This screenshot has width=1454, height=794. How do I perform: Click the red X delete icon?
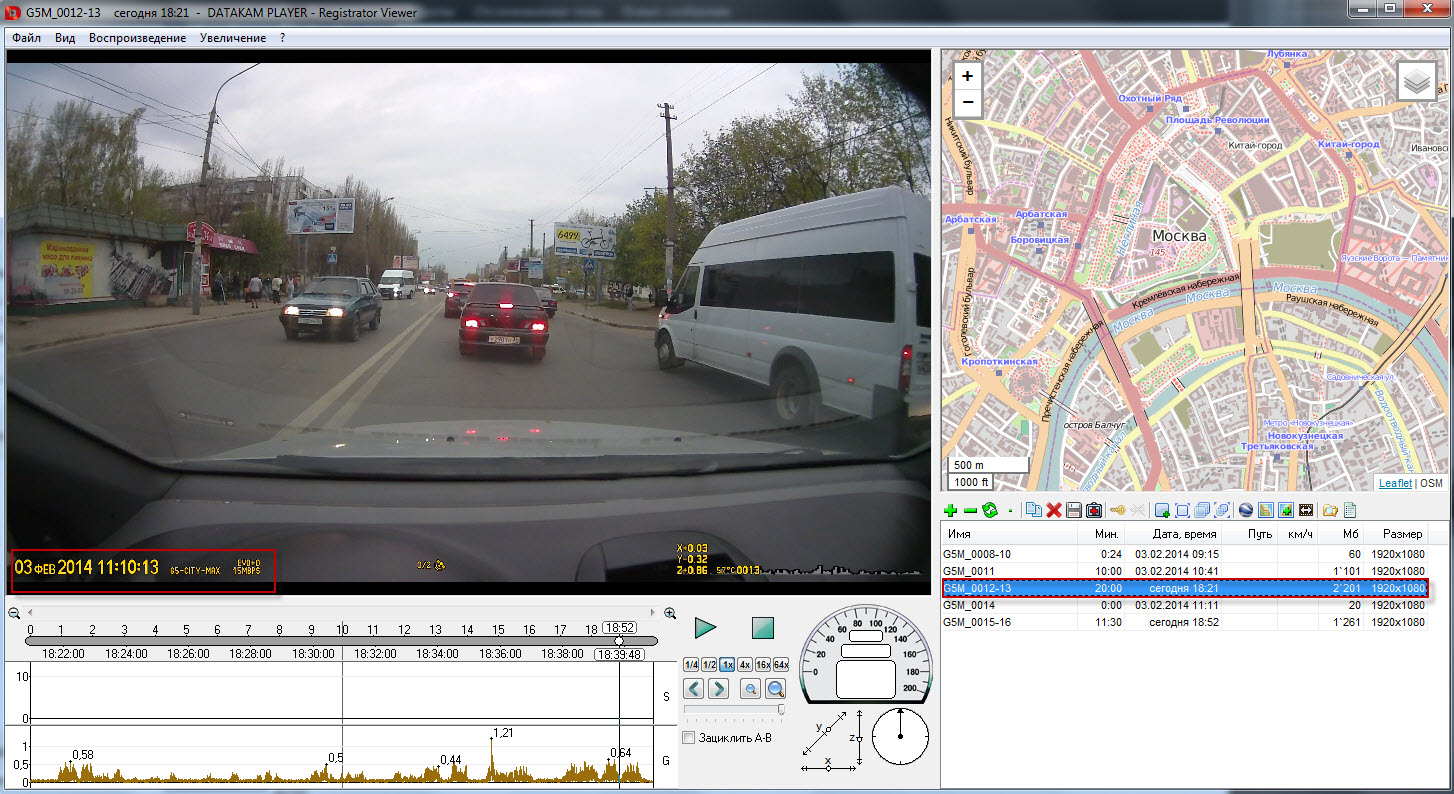coord(1054,511)
